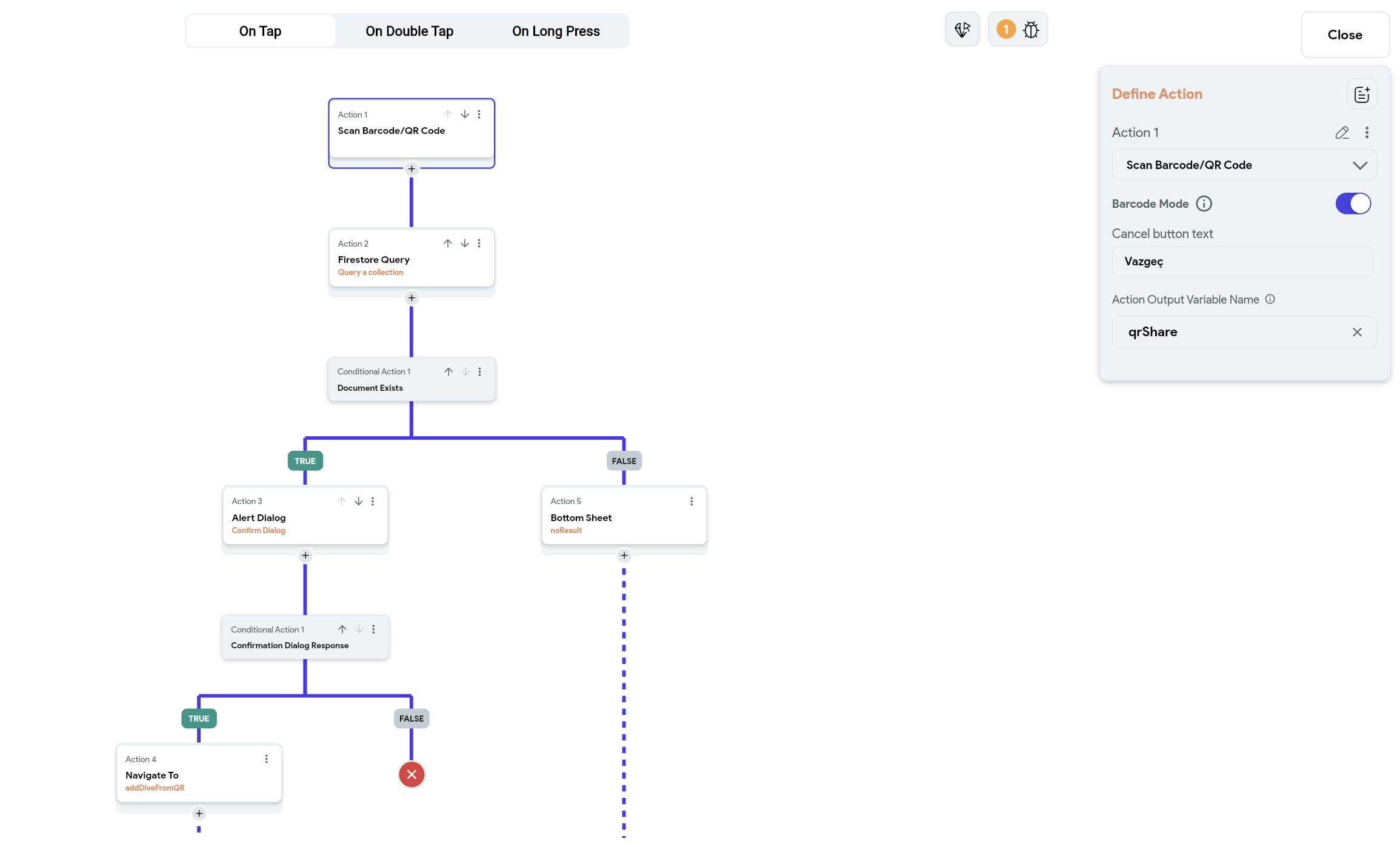Click the add note icon in Define Action
This screenshot has height=847, width=1400.
click(1361, 95)
